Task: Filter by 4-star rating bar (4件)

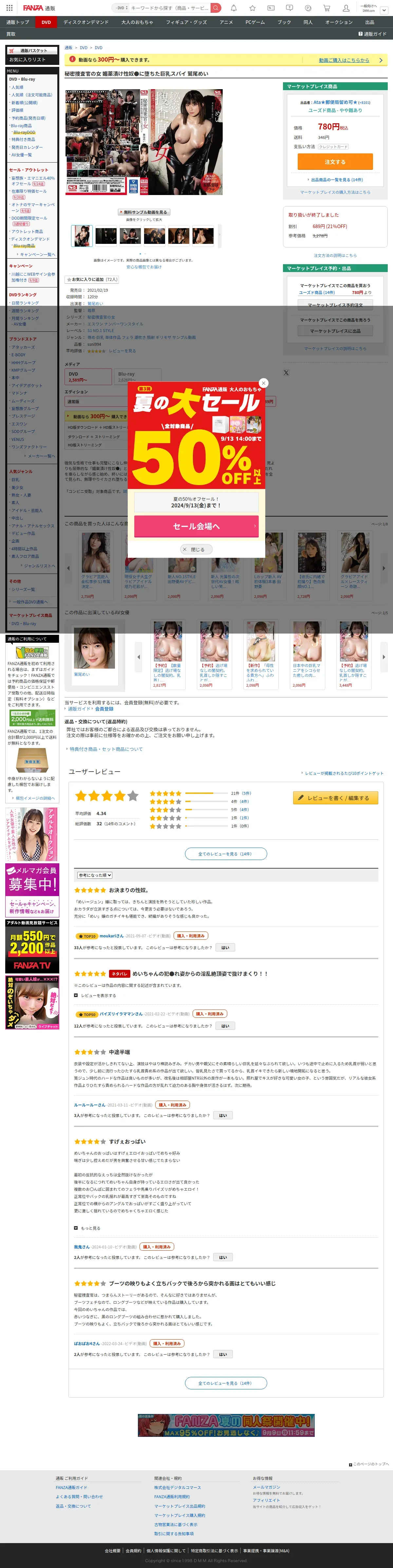Action: [200, 802]
